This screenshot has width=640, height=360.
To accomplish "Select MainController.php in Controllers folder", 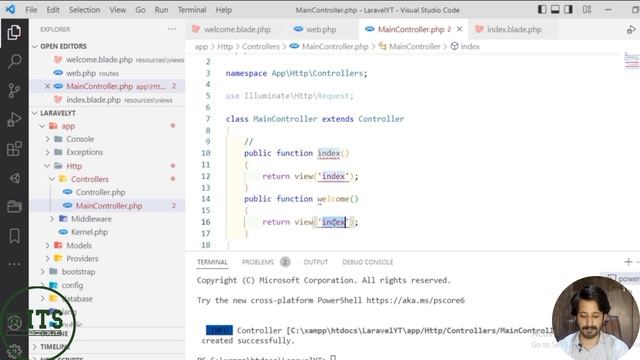I will pyautogui.click(x=108, y=205).
